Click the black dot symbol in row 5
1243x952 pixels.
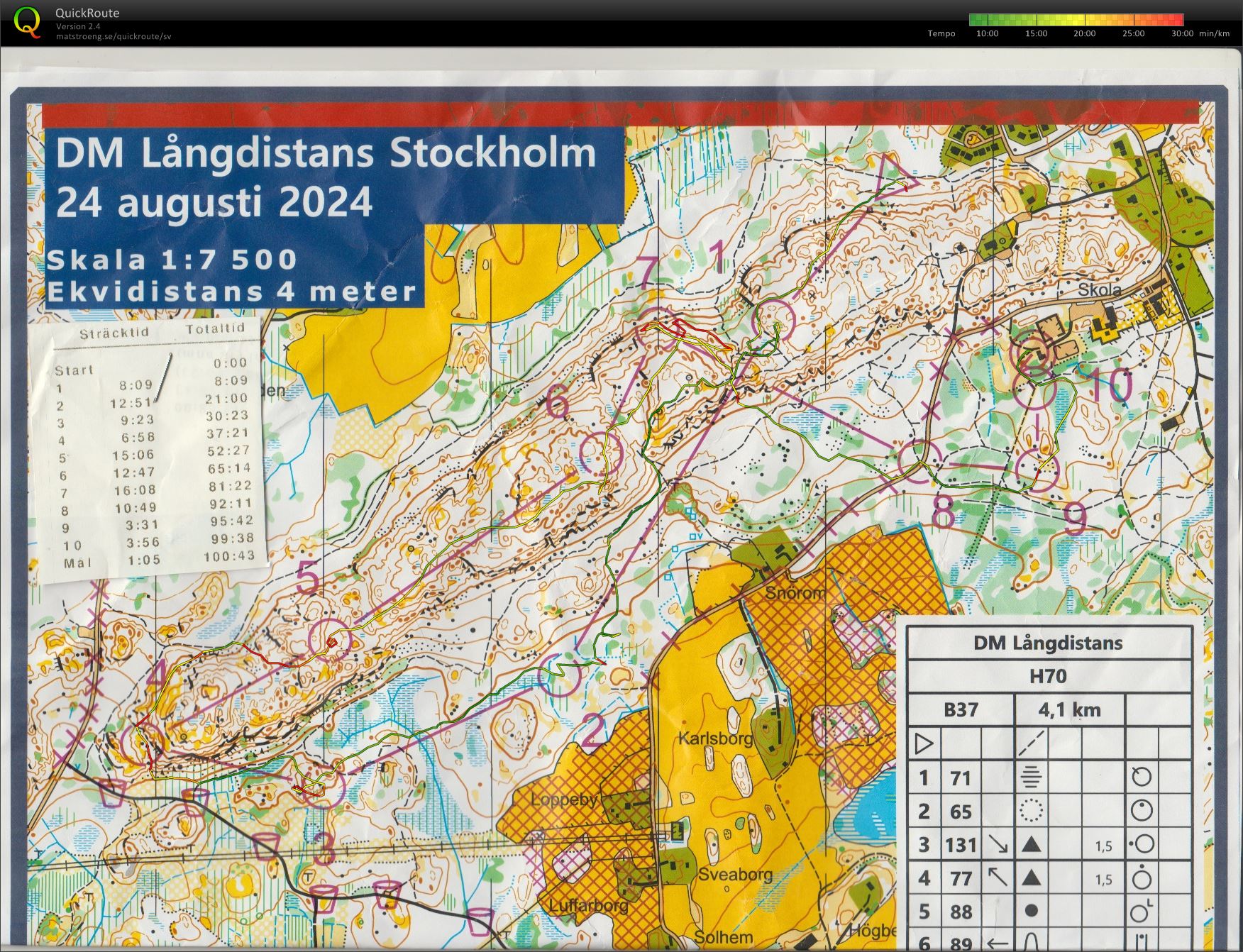1032,911
